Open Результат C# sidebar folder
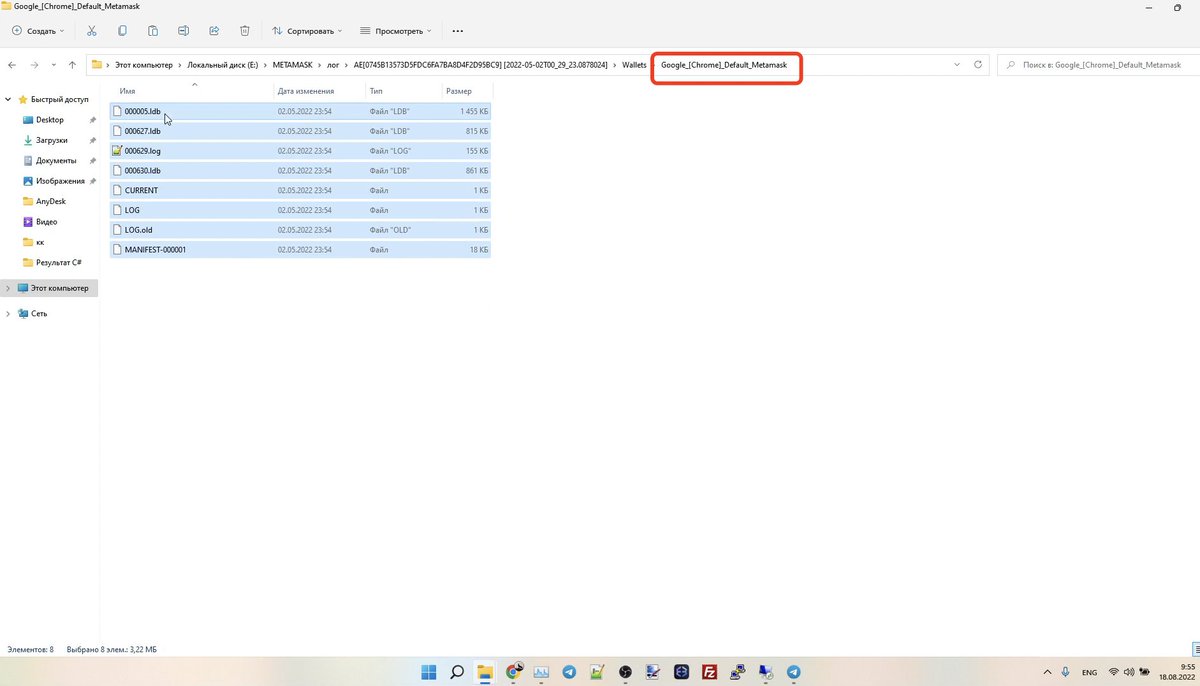 click(x=58, y=263)
